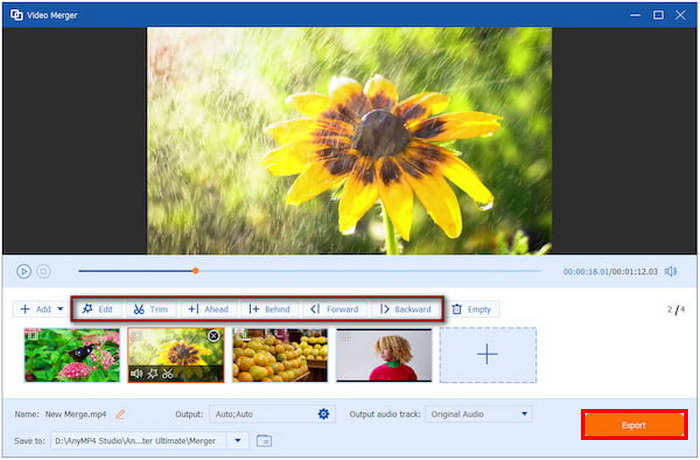700x460 pixels.
Task: Expand the Save to path dropdown
Action: (238, 441)
